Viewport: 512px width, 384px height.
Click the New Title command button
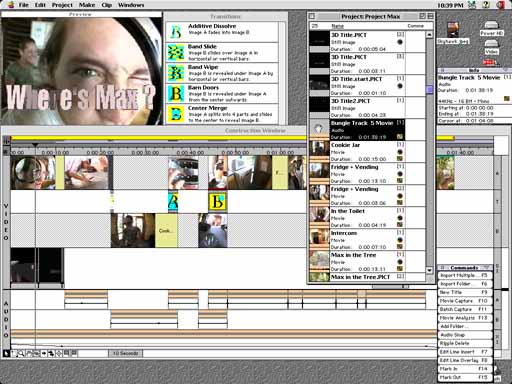point(465,292)
